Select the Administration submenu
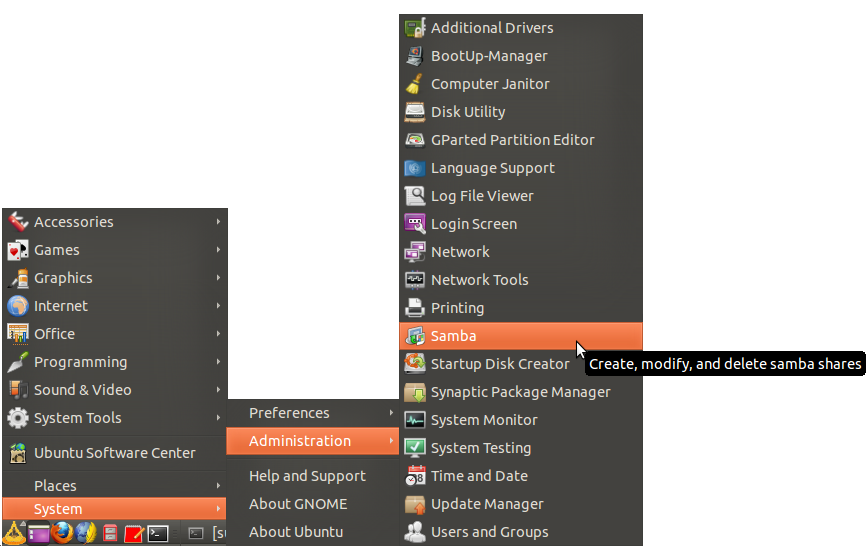 pyautogui.click(x=313, y=441)
